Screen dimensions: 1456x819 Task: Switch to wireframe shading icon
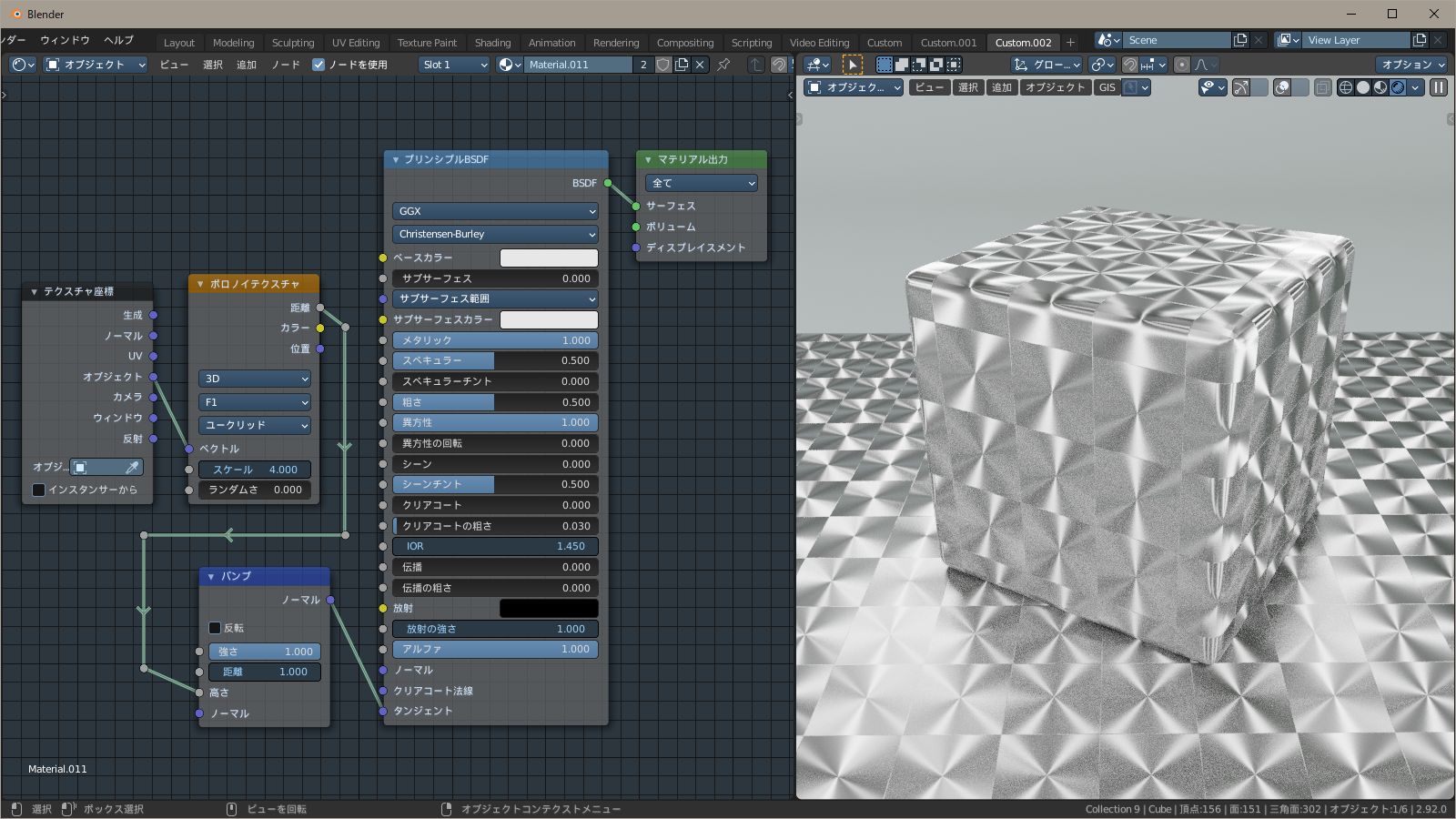click(x=1345, y=87)
